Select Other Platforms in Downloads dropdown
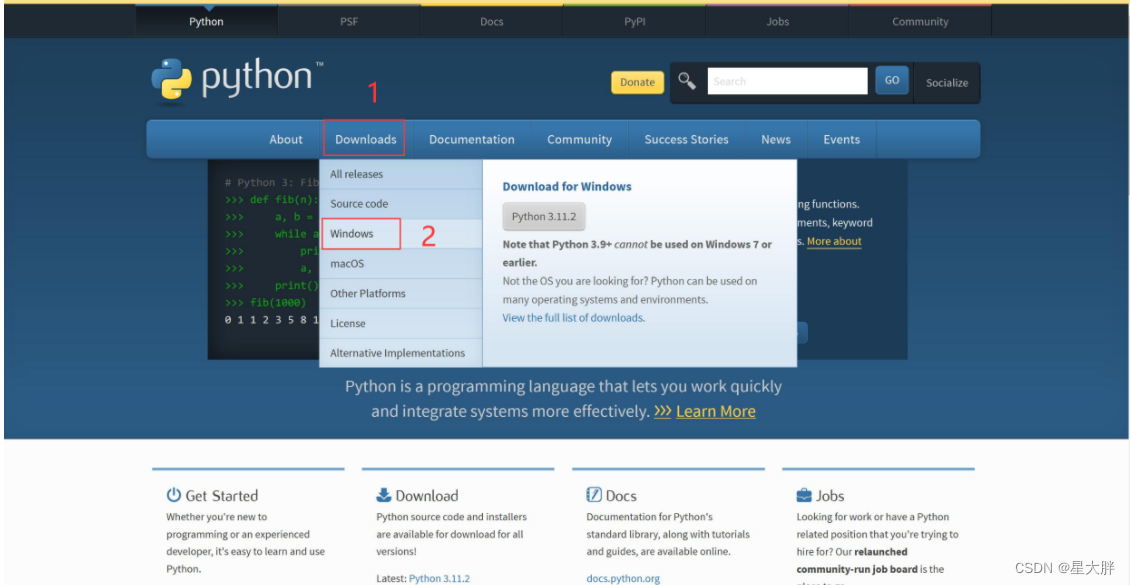The width and height of the screenshot is (1130, 585). tap(401, 294)
